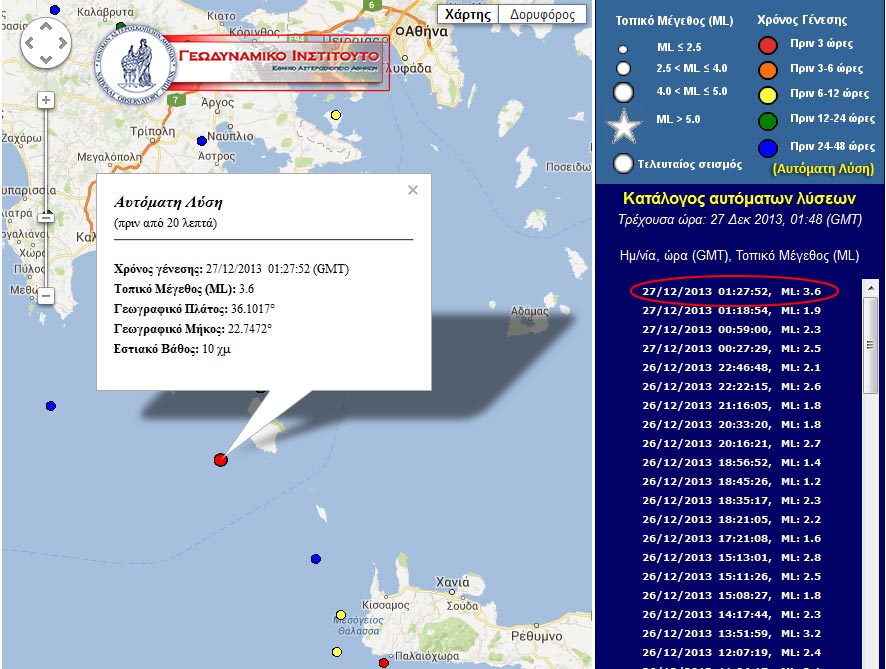Click yellow earthquake marker east of Άργος
Image resolution: width=886 pixels, height=669 pixels.
335,115
